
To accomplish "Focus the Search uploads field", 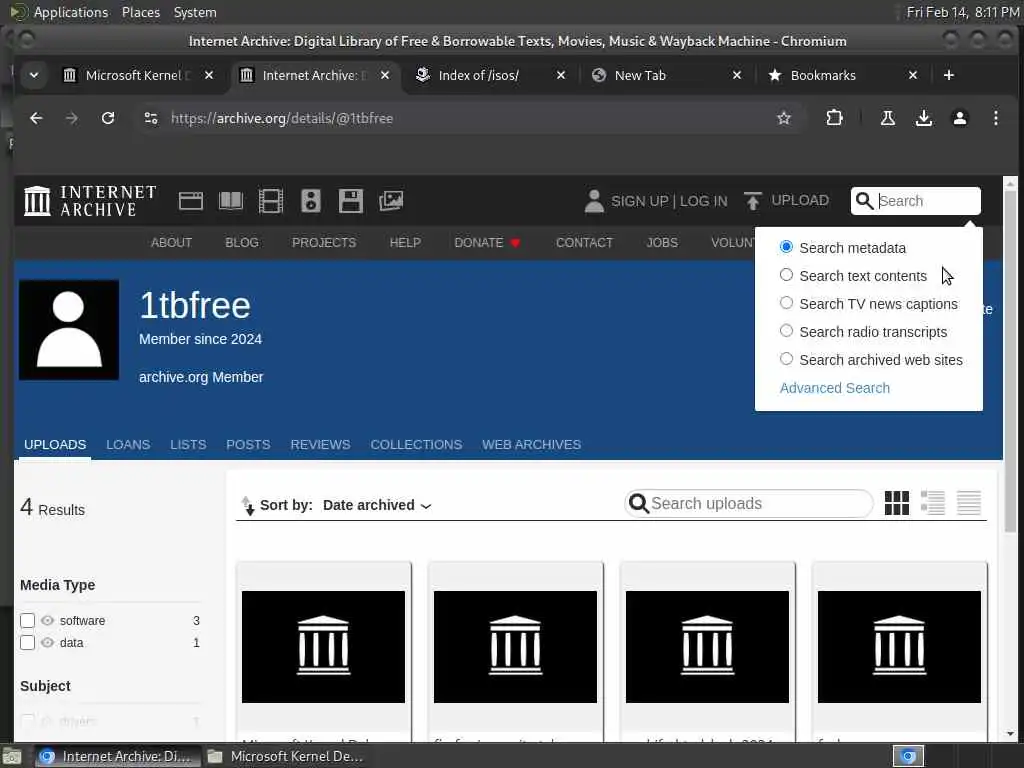I will click(x=748, y=504).
